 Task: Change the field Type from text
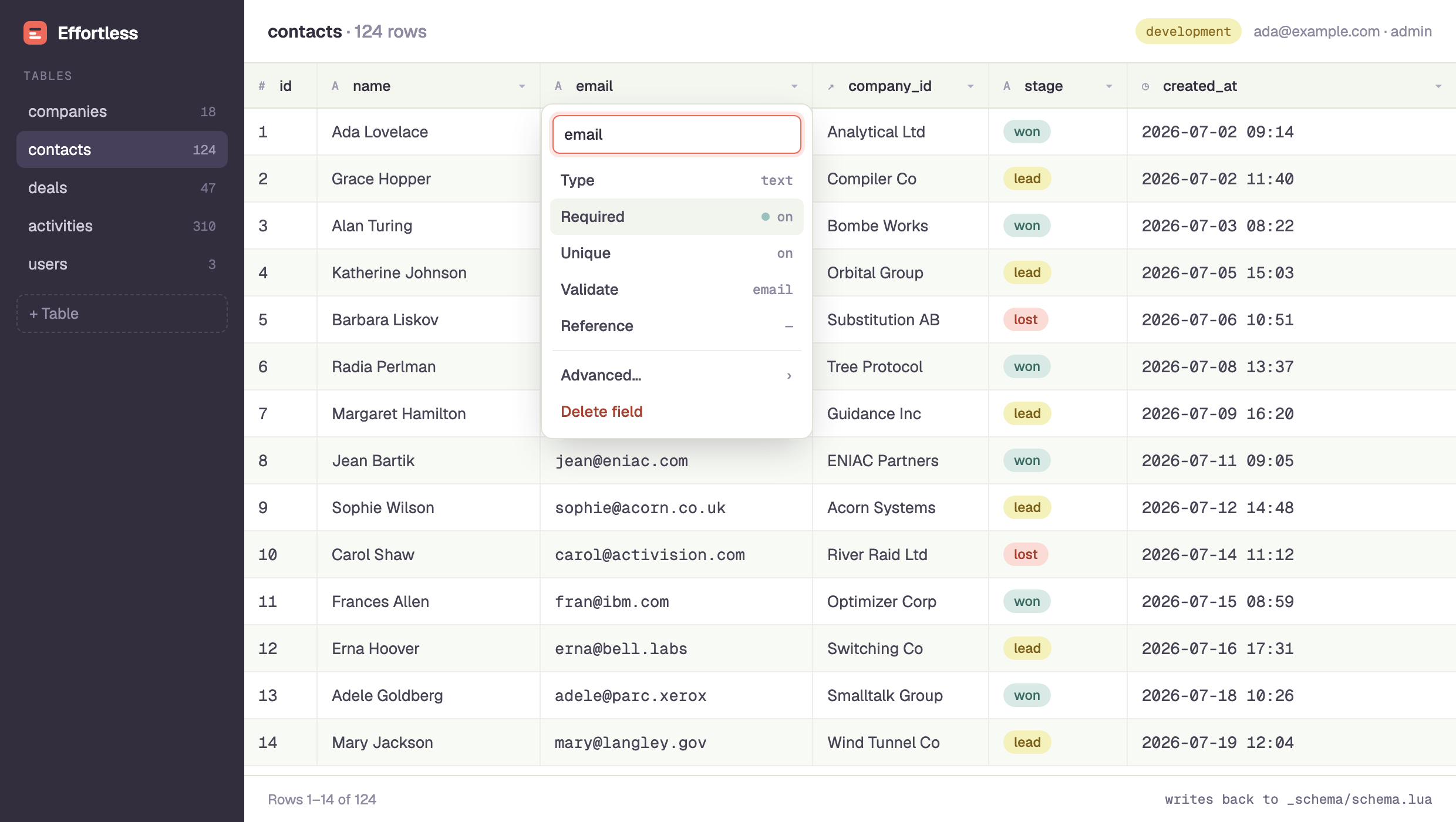click(677, 180)
